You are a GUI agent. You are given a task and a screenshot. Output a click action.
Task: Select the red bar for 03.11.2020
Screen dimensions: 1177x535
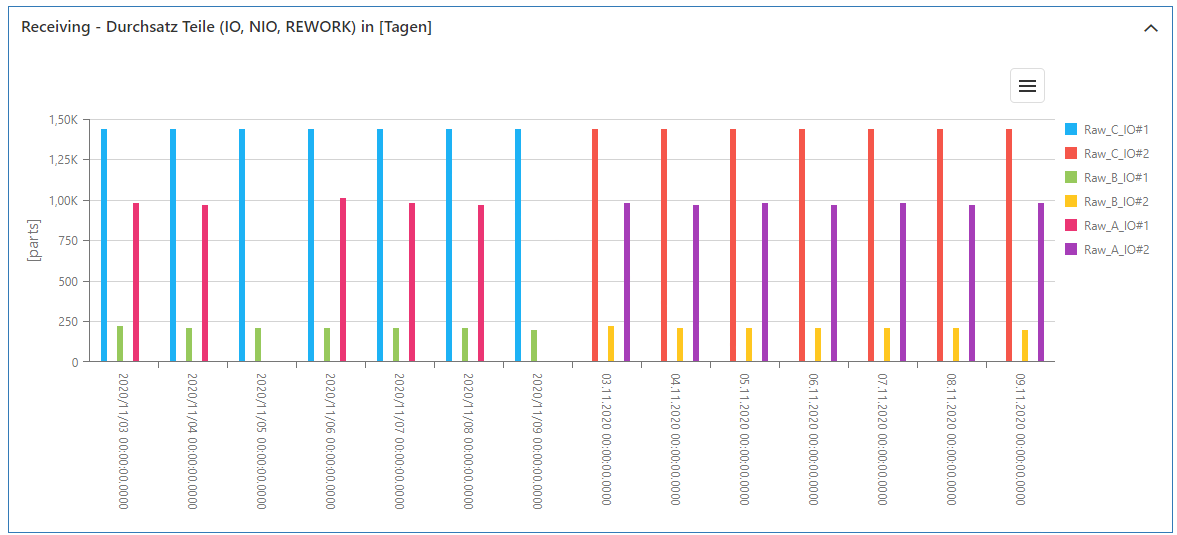point(595,245)
